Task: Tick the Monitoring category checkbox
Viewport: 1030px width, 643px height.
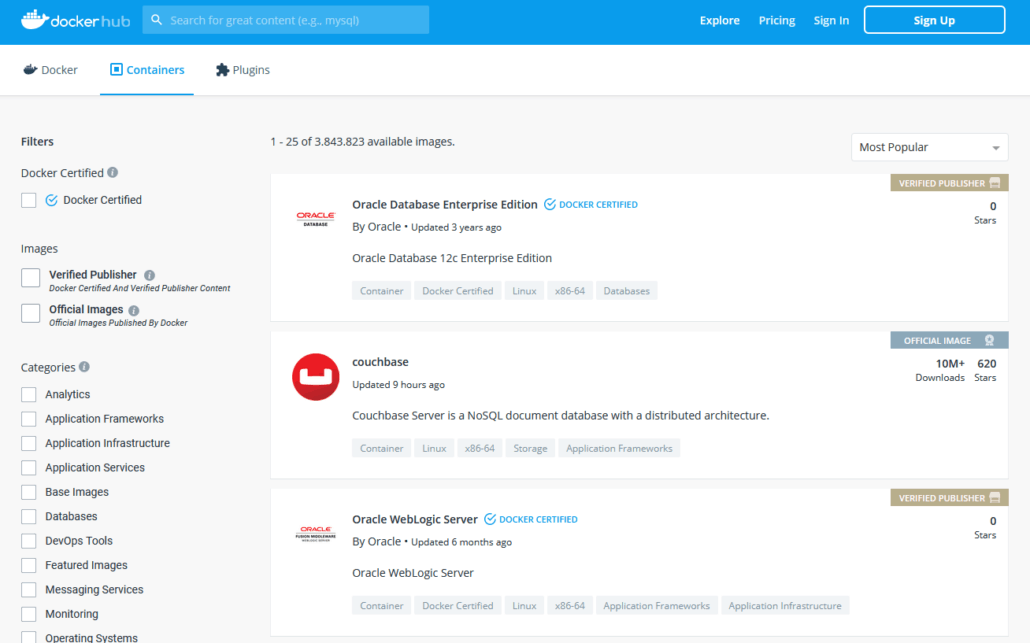Action: tap(29, 613)
